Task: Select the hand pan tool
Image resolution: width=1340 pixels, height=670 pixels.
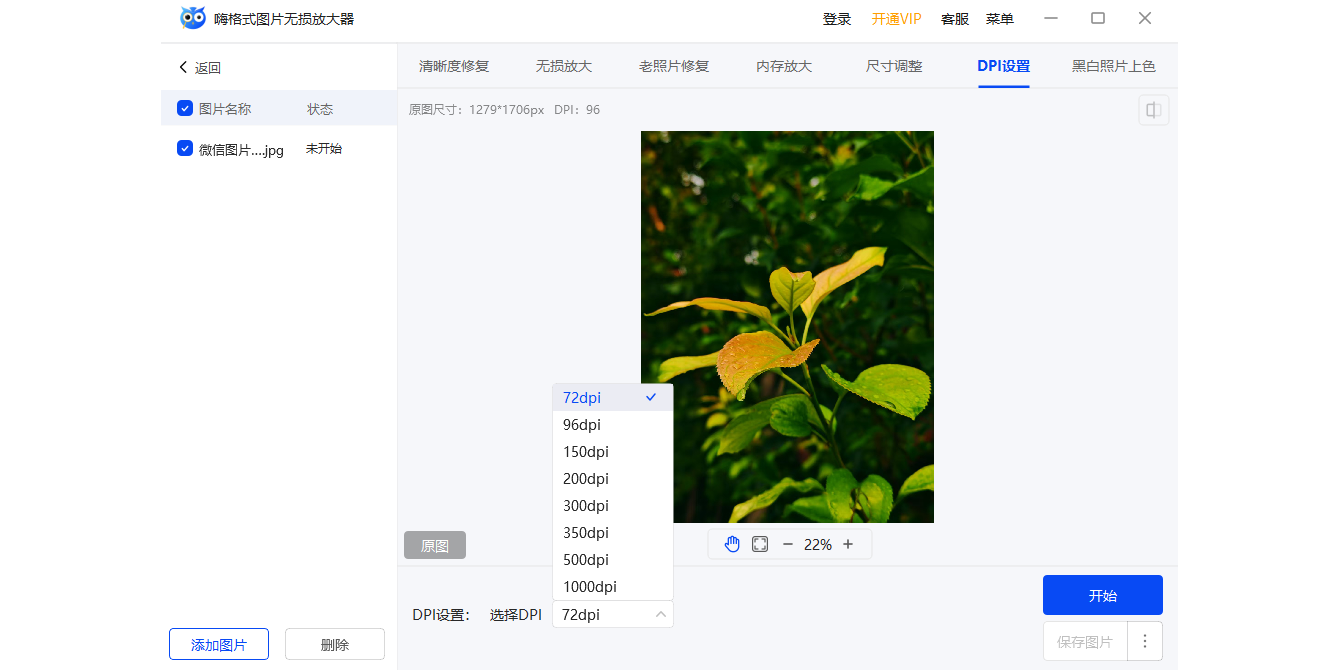Action: click(x=732, y=544)
